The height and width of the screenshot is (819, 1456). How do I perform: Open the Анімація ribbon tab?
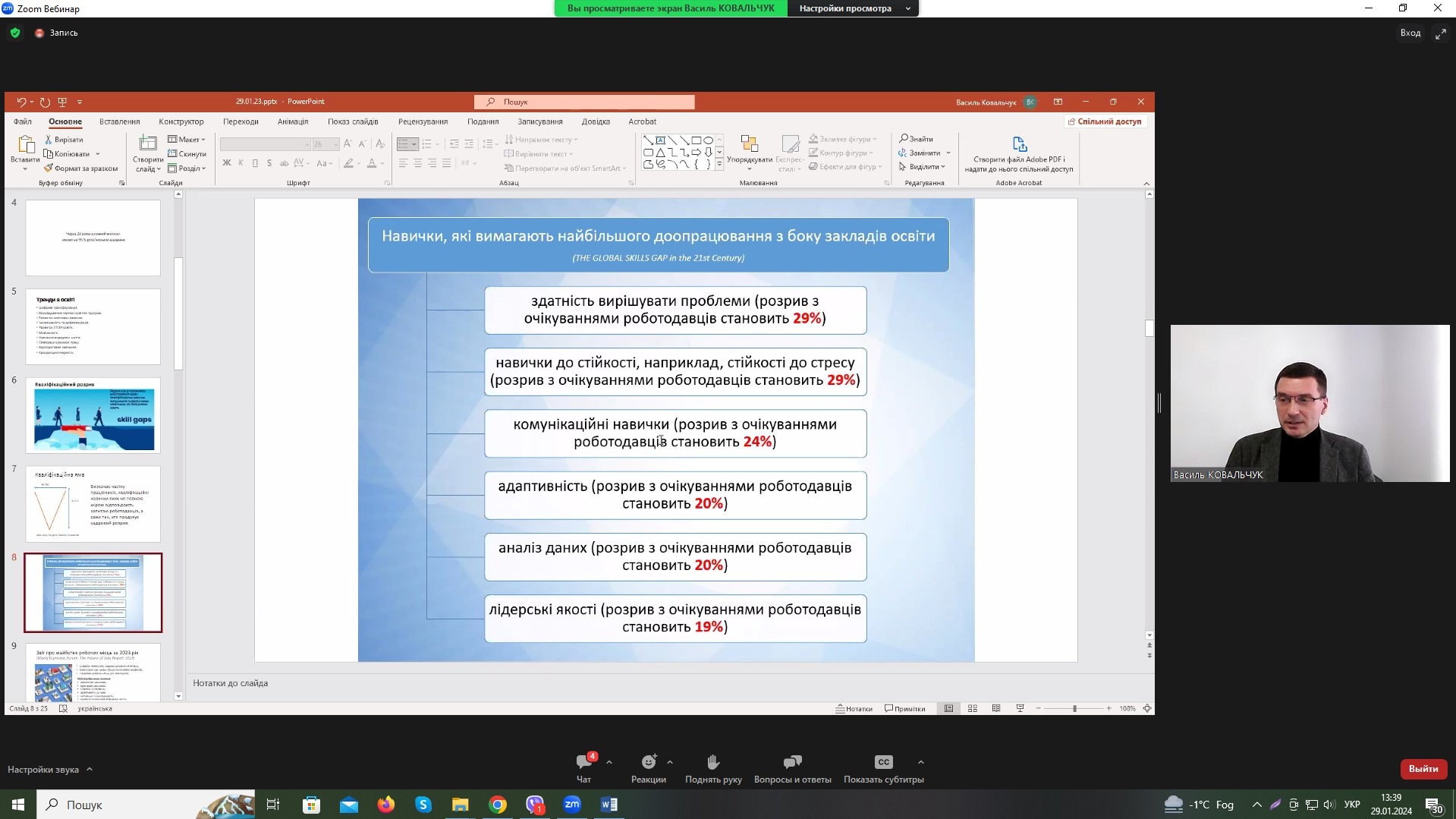click(x=293, y=121)
